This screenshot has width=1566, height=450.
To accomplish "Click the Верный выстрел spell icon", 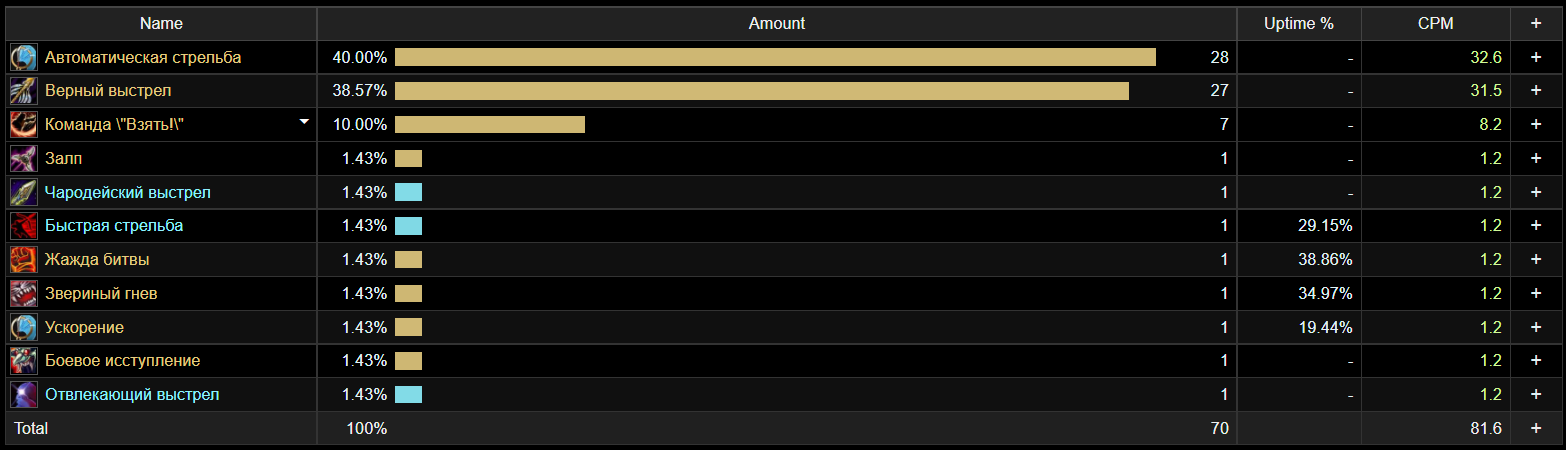I will tap(23, 91).
